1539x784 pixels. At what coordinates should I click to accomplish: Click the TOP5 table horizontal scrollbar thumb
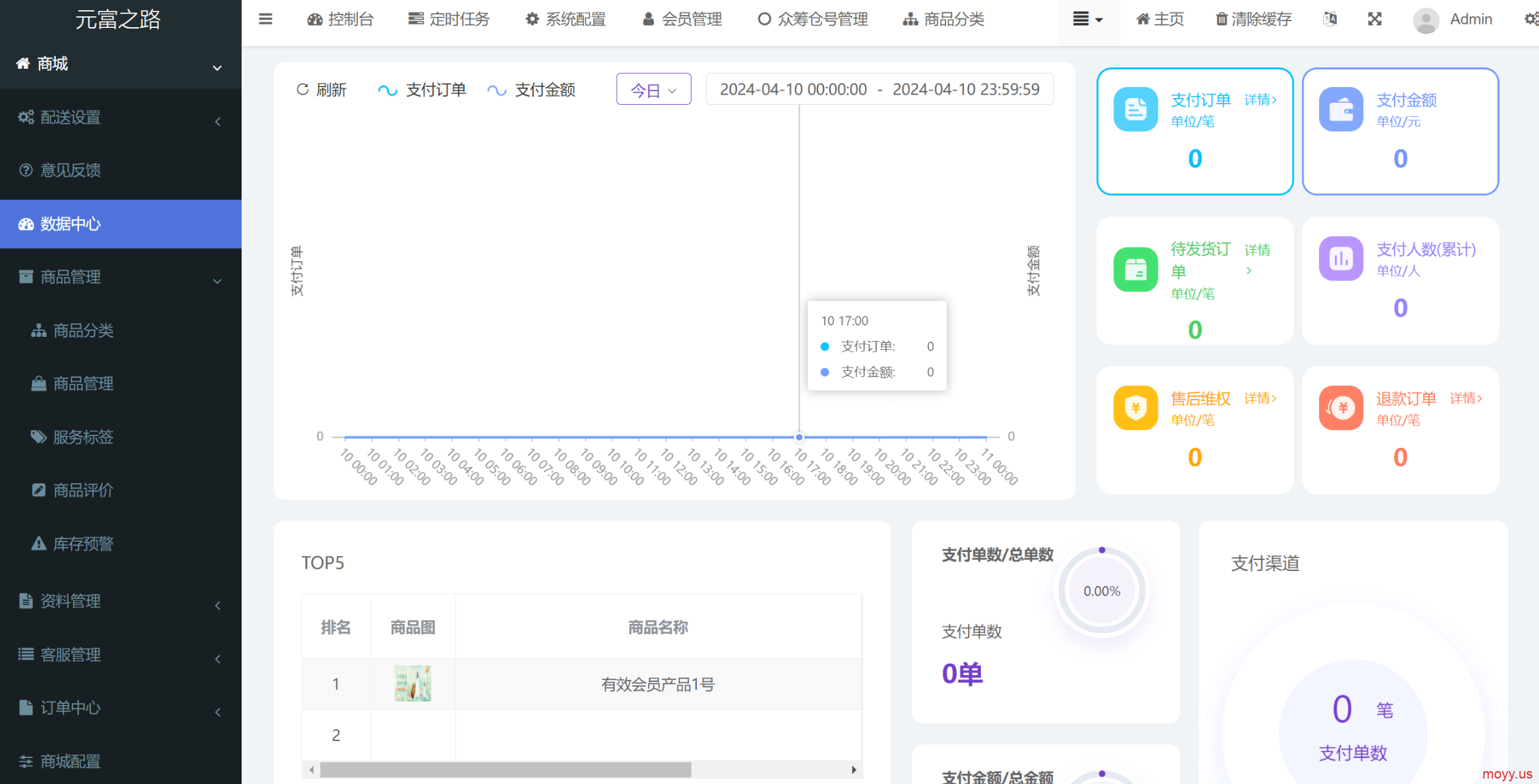coord(506,770)
